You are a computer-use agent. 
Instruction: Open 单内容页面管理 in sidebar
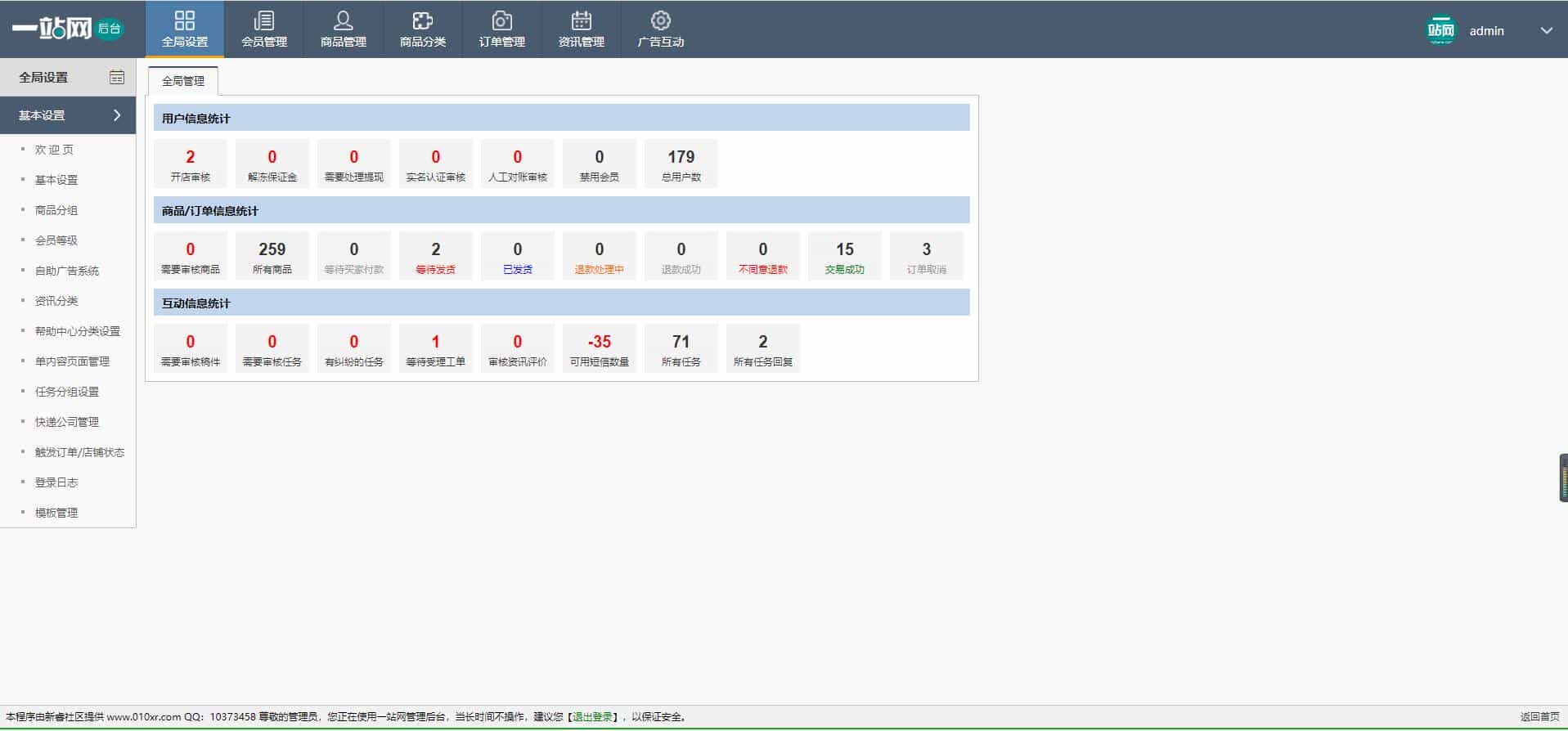(x=72, y=361)
